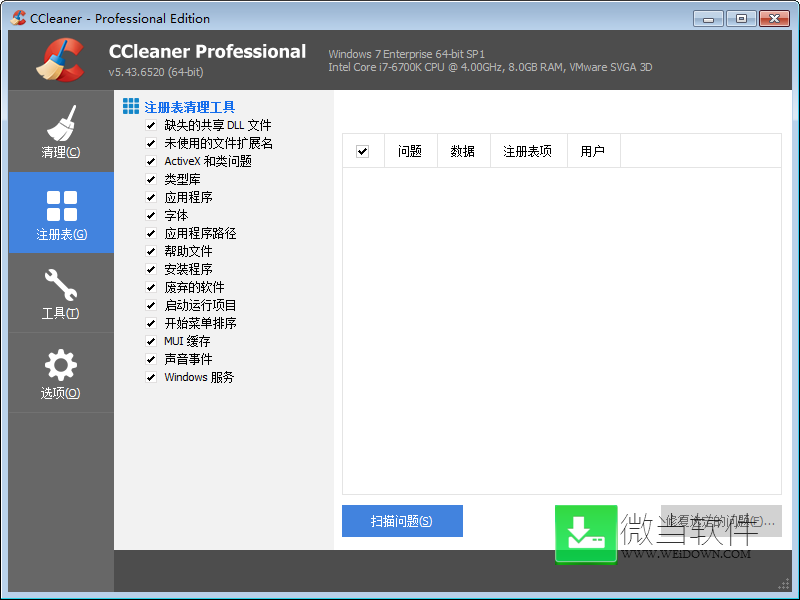
Task: Click the CCleaner logo in header
Action: tap(60, 59)
